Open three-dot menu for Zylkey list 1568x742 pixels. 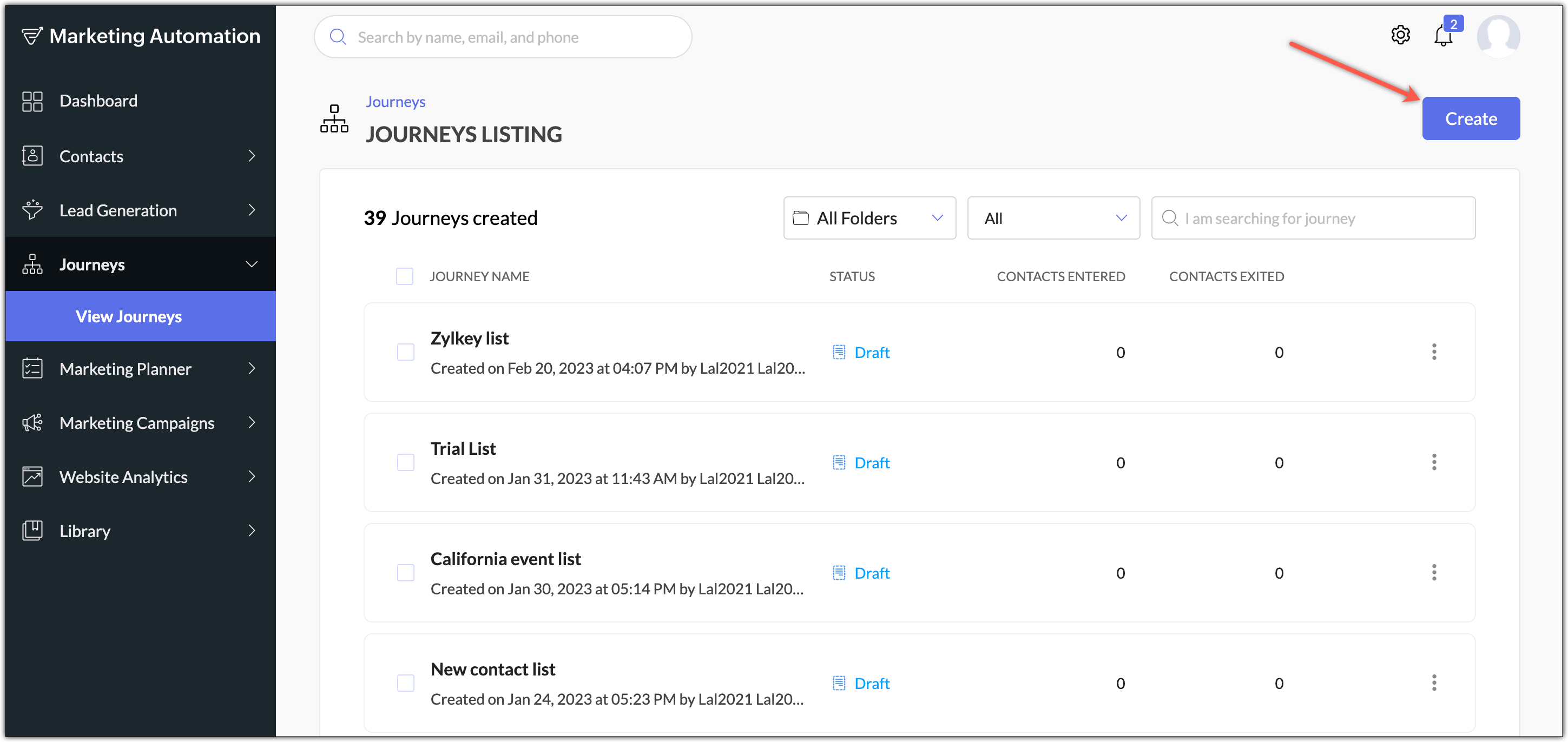tap(1433, 352)
